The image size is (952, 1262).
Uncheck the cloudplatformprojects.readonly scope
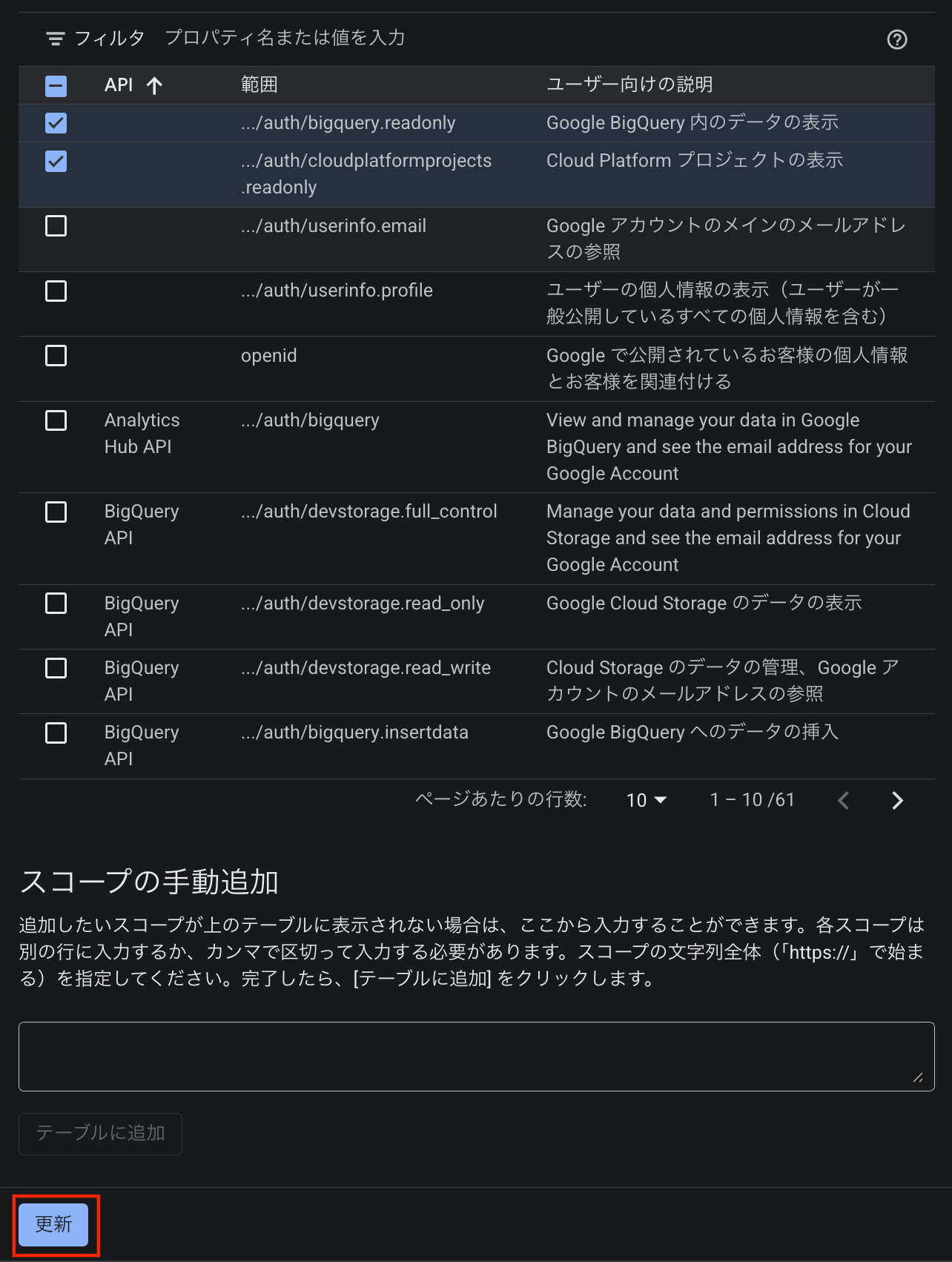point(56,161)
